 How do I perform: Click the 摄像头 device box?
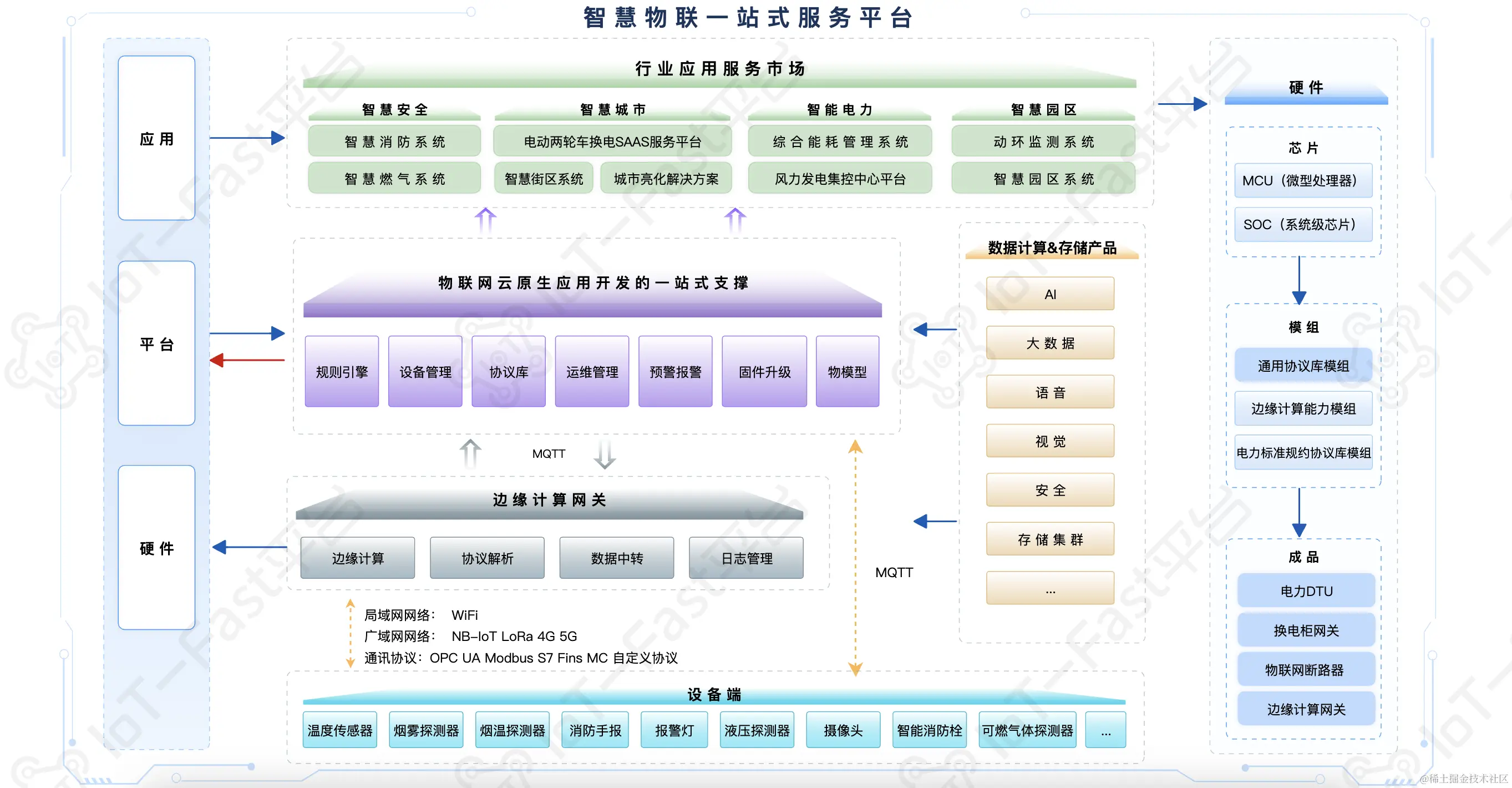(x=843, y=730)
